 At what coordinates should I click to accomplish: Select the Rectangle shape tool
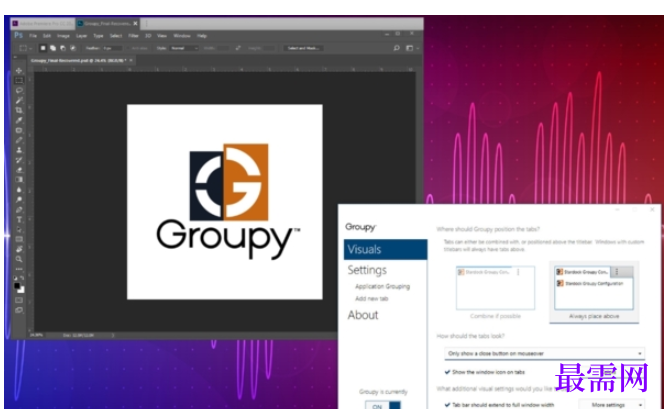(19, 239)
